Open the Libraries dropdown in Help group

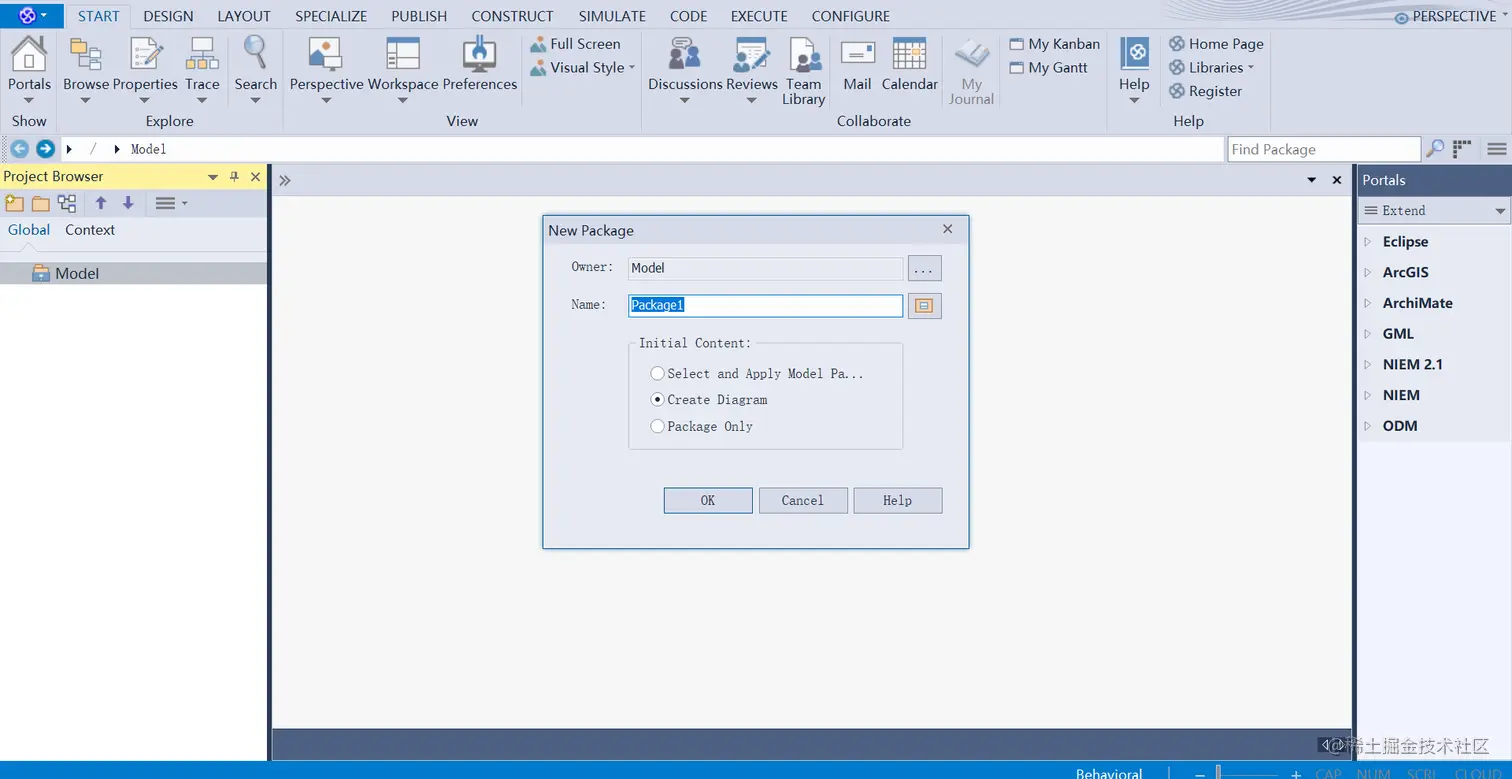point(1212,68)
